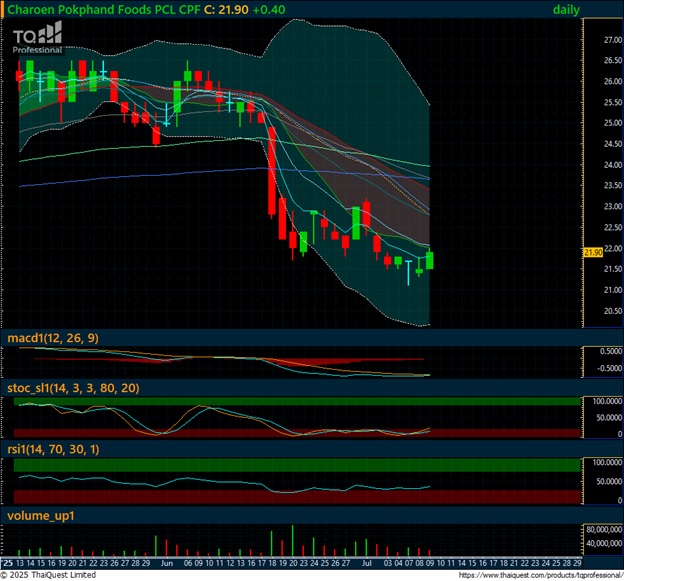Click the 80,000,000 volume scale value
The height and width of the screenshot is (581, 681).
(x=604, y=529)
